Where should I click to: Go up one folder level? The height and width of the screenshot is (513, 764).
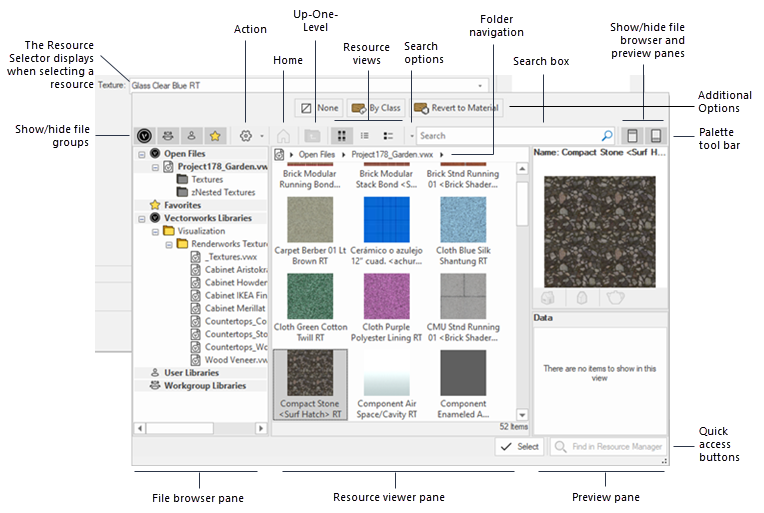(313, 134)
